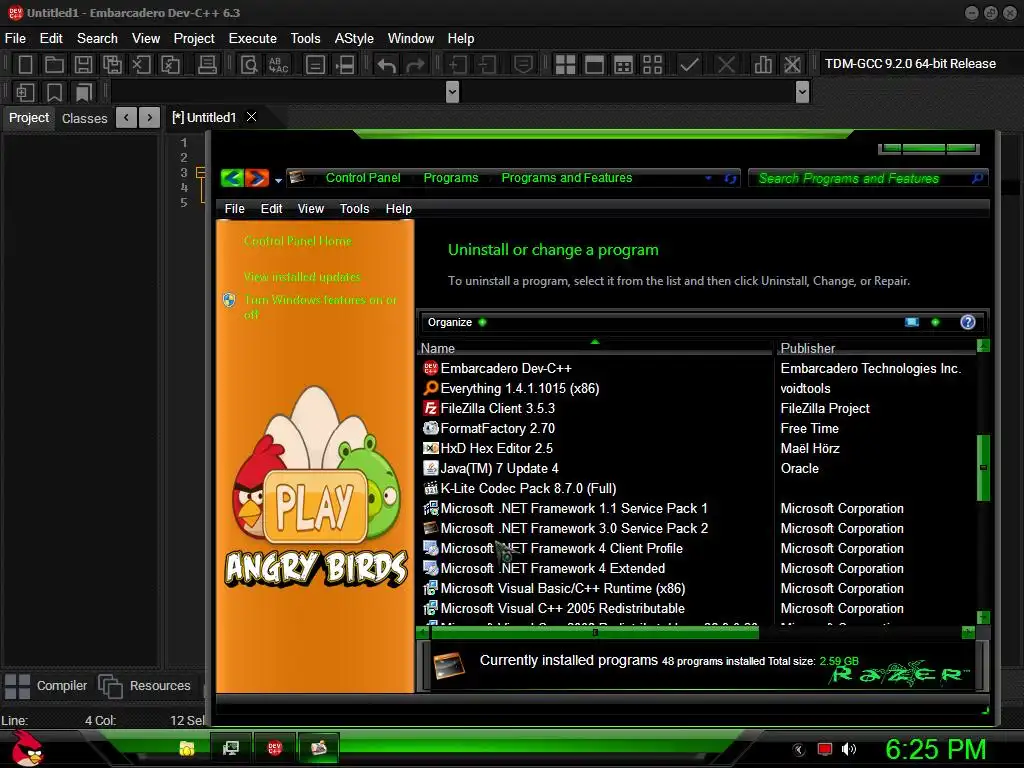Image resolution: width=1024 pixels, height=768 pixels.
Task: Open the class selector dropdown in toolbar
Action: pyautogui.click(x=452, y=92)
